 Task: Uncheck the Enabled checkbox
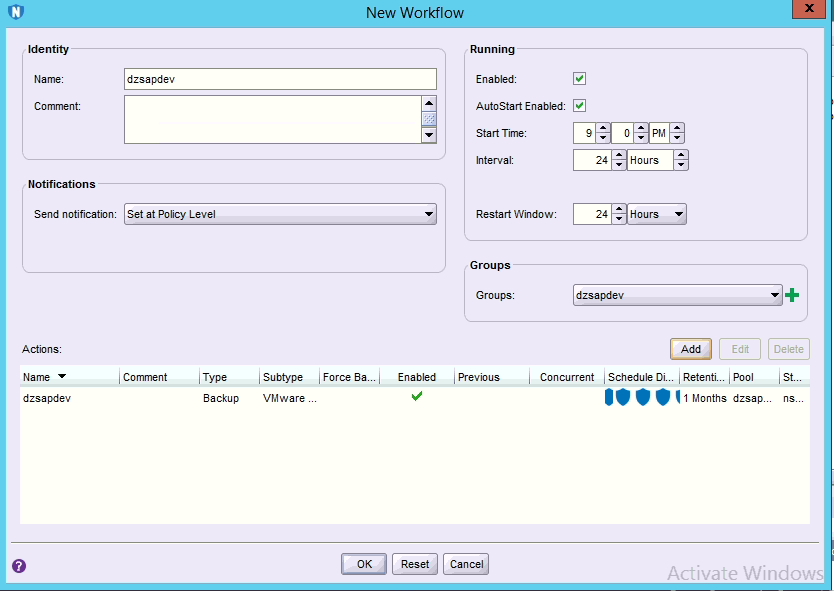579,79
